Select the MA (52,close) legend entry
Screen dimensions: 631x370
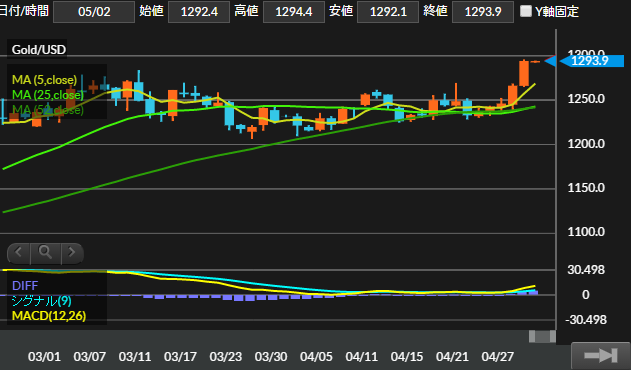tap(47, 110)
